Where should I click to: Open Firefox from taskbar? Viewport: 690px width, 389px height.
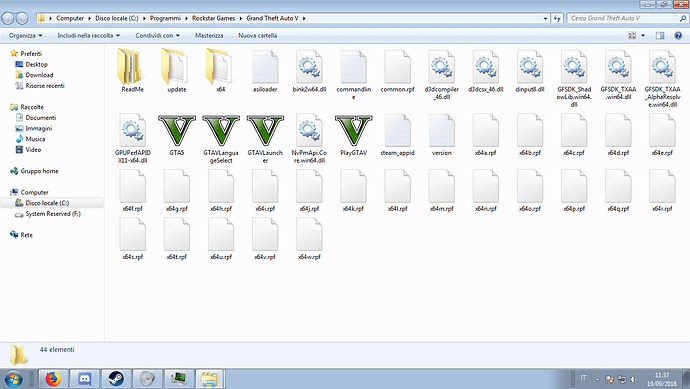tap(53, 378)
